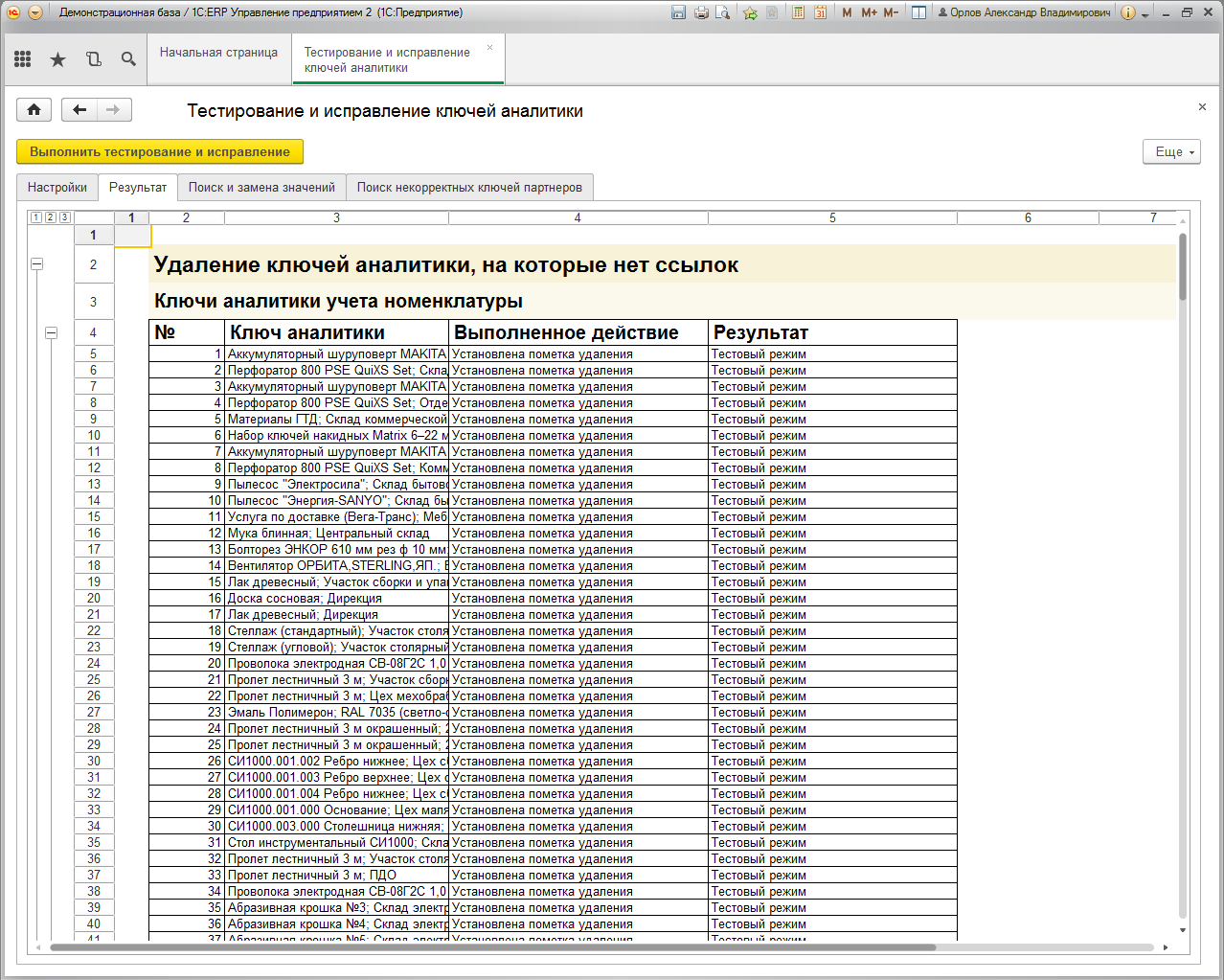Select cell СИ1000.001.000 Основание
1224x980 pixels.
pos(337,809)
